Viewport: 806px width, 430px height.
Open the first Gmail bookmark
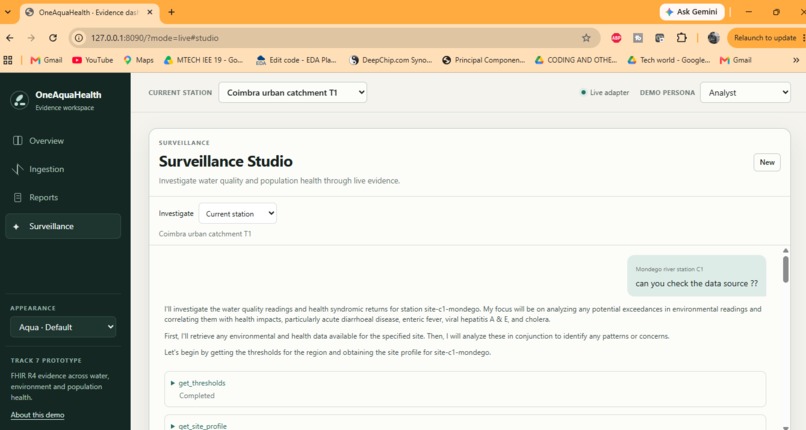(x=46, y=60)
